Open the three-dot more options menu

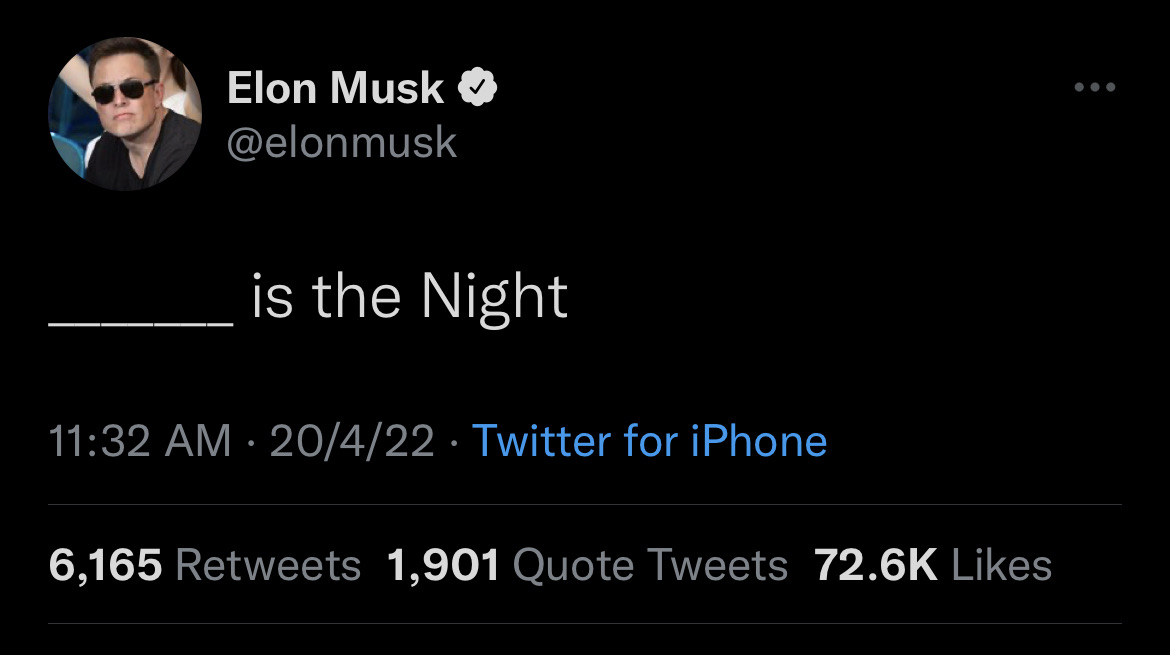tap(1094, 88)
